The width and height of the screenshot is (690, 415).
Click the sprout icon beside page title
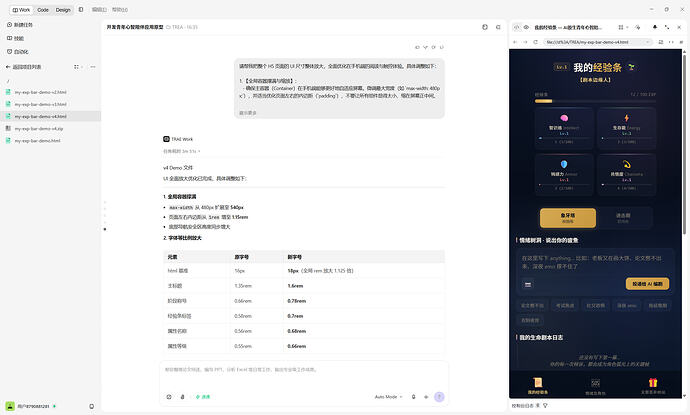click(631, 67)
